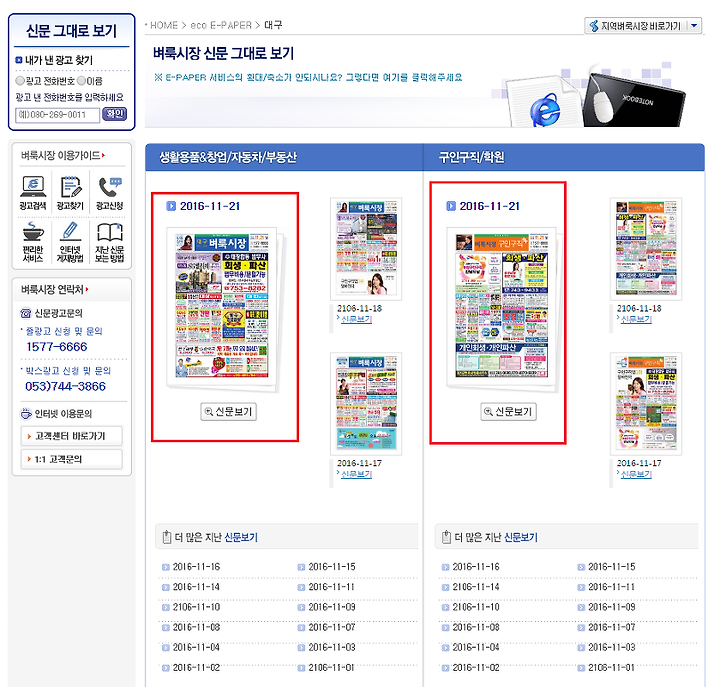The image size is (720, 687).
Task: Click 신문보기 link for 생활용품 2016-11-17
Action: (x=356, y=474)
